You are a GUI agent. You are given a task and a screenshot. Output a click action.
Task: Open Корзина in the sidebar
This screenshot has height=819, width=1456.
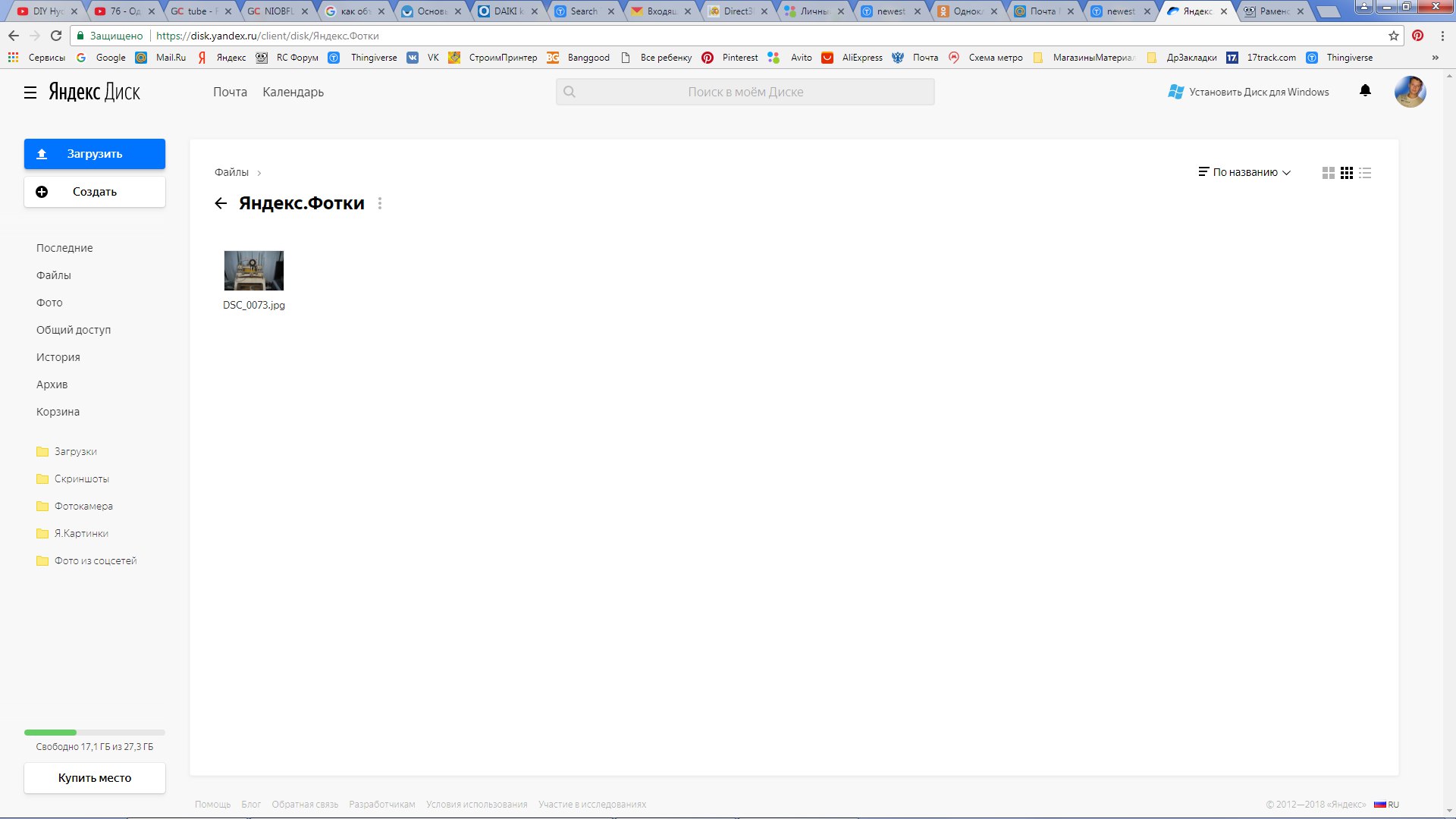tap(58, 412)
